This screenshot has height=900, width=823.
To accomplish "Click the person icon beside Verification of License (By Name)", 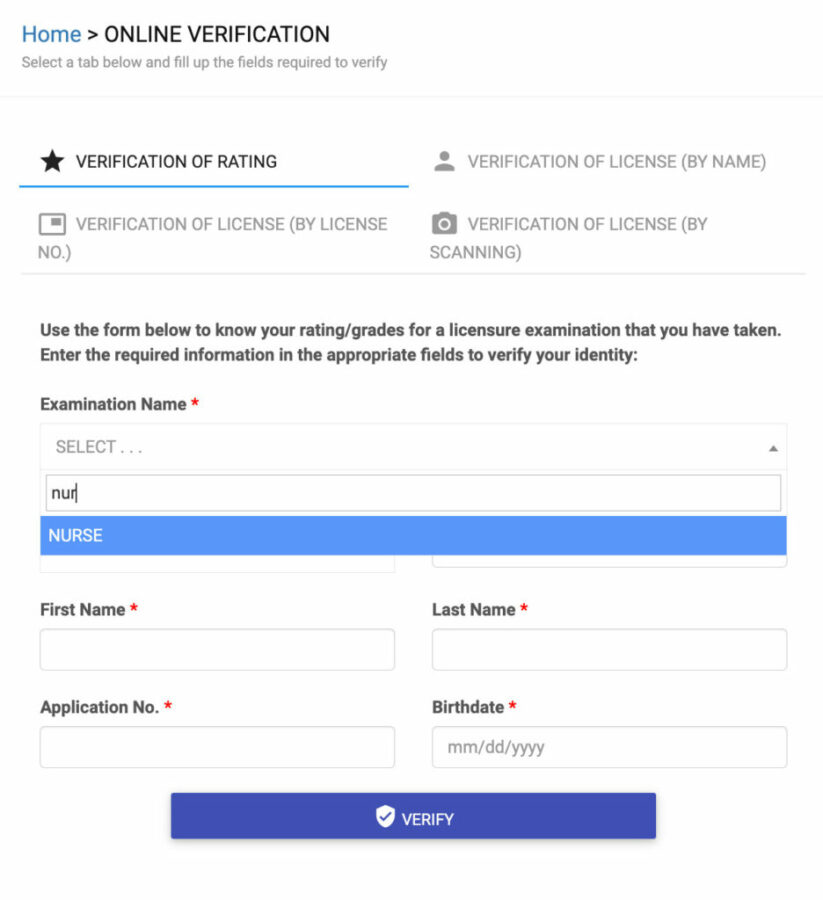I will [x=443, y=160].
